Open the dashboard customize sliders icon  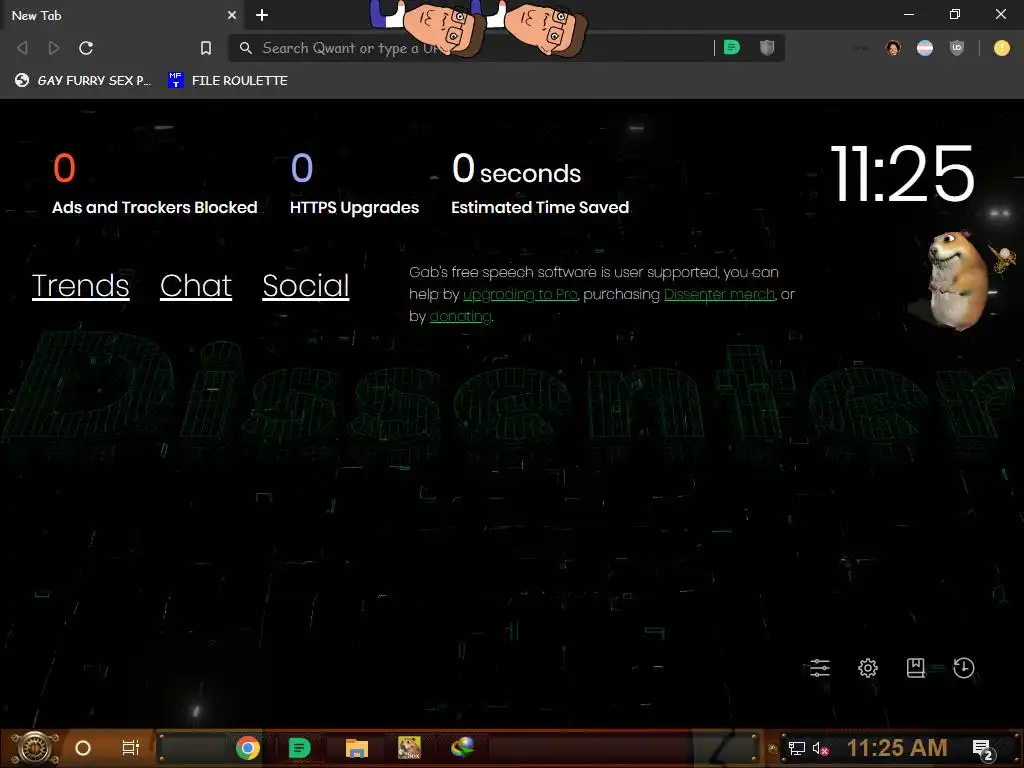click(x=820, y=668)
